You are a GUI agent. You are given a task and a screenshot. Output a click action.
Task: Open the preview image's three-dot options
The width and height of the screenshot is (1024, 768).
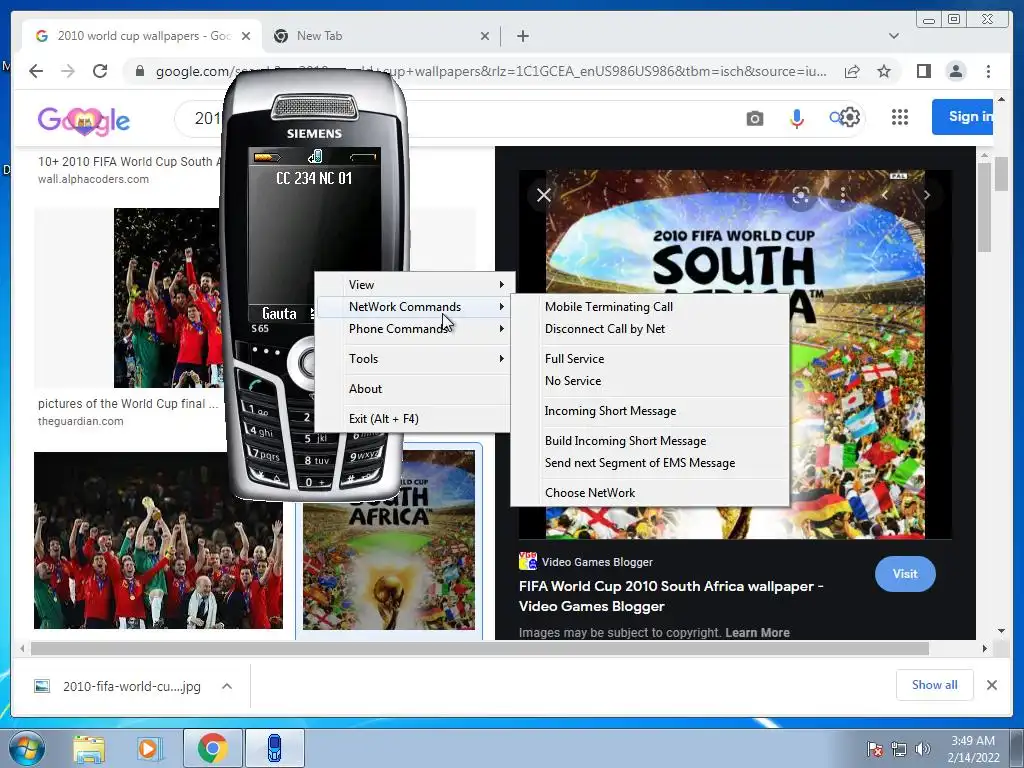point(843,195)
